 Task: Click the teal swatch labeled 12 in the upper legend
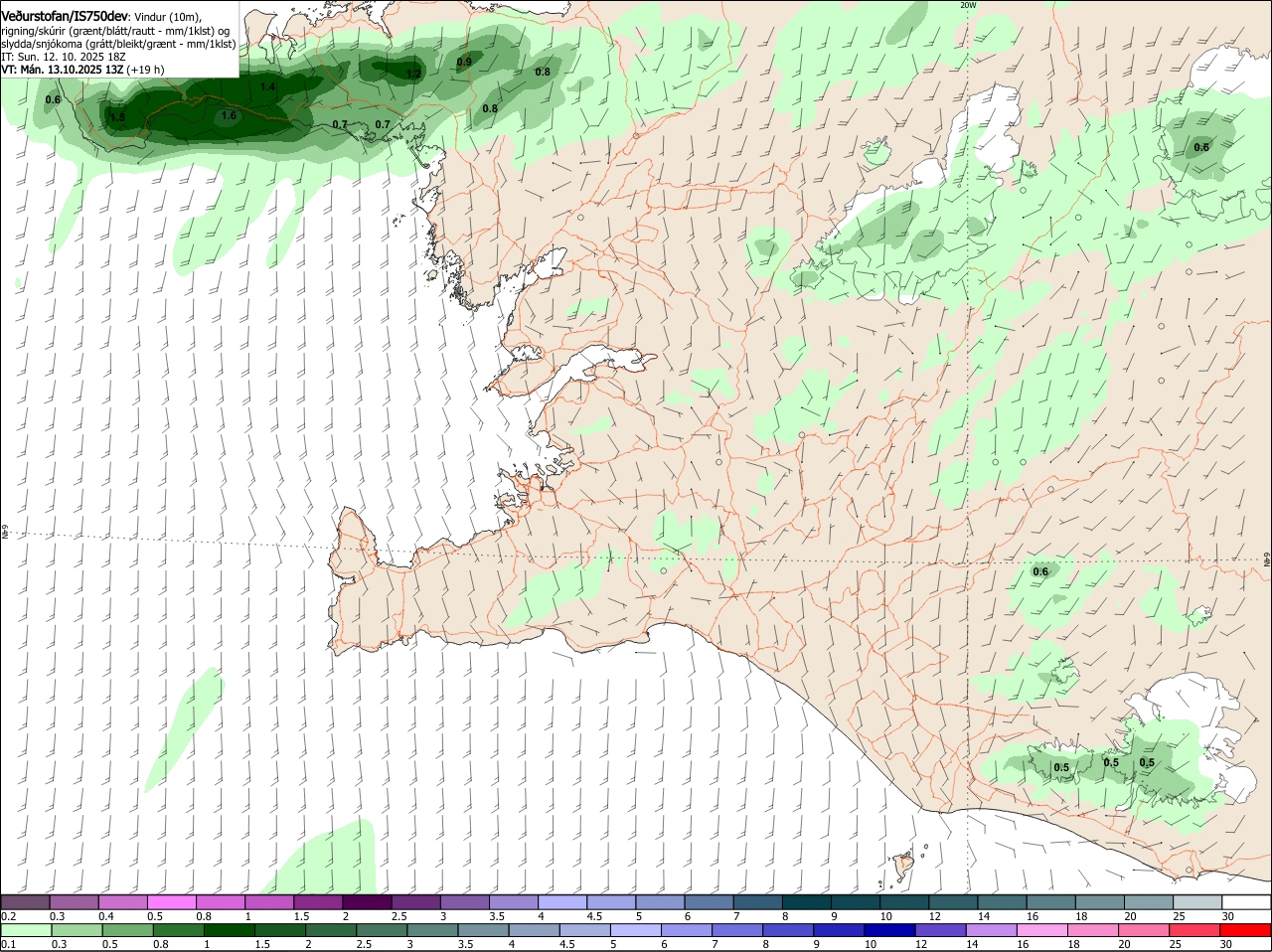[x=952, y=901]
